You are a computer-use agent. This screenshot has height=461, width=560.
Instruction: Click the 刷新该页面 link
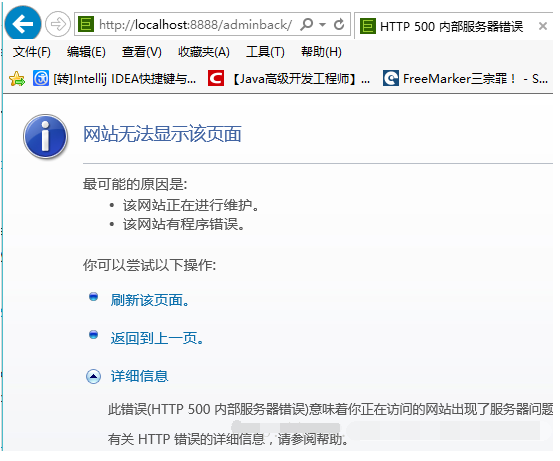click(x=150, y=300)
